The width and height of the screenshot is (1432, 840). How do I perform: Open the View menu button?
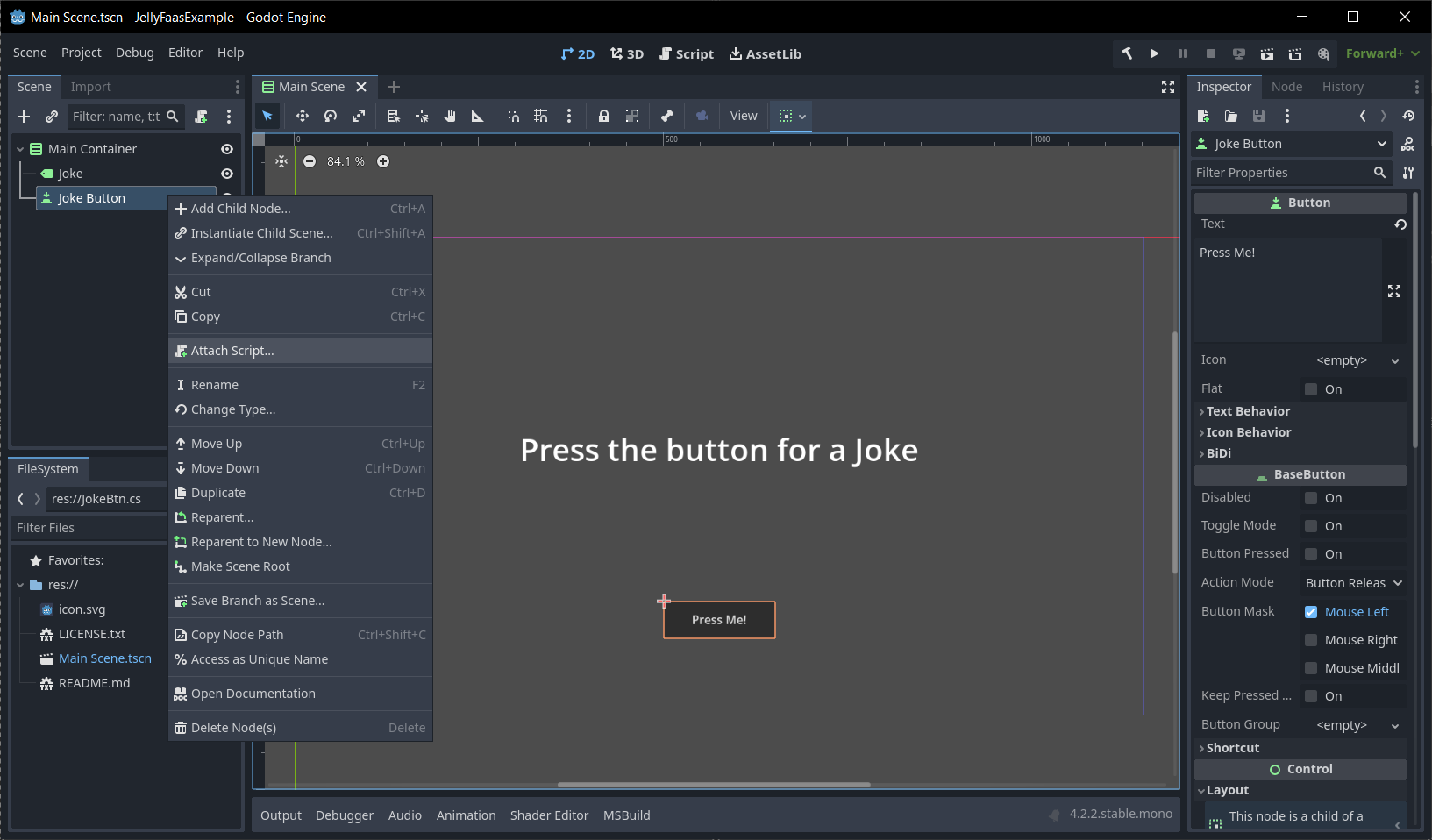click(x=744, y=116)
